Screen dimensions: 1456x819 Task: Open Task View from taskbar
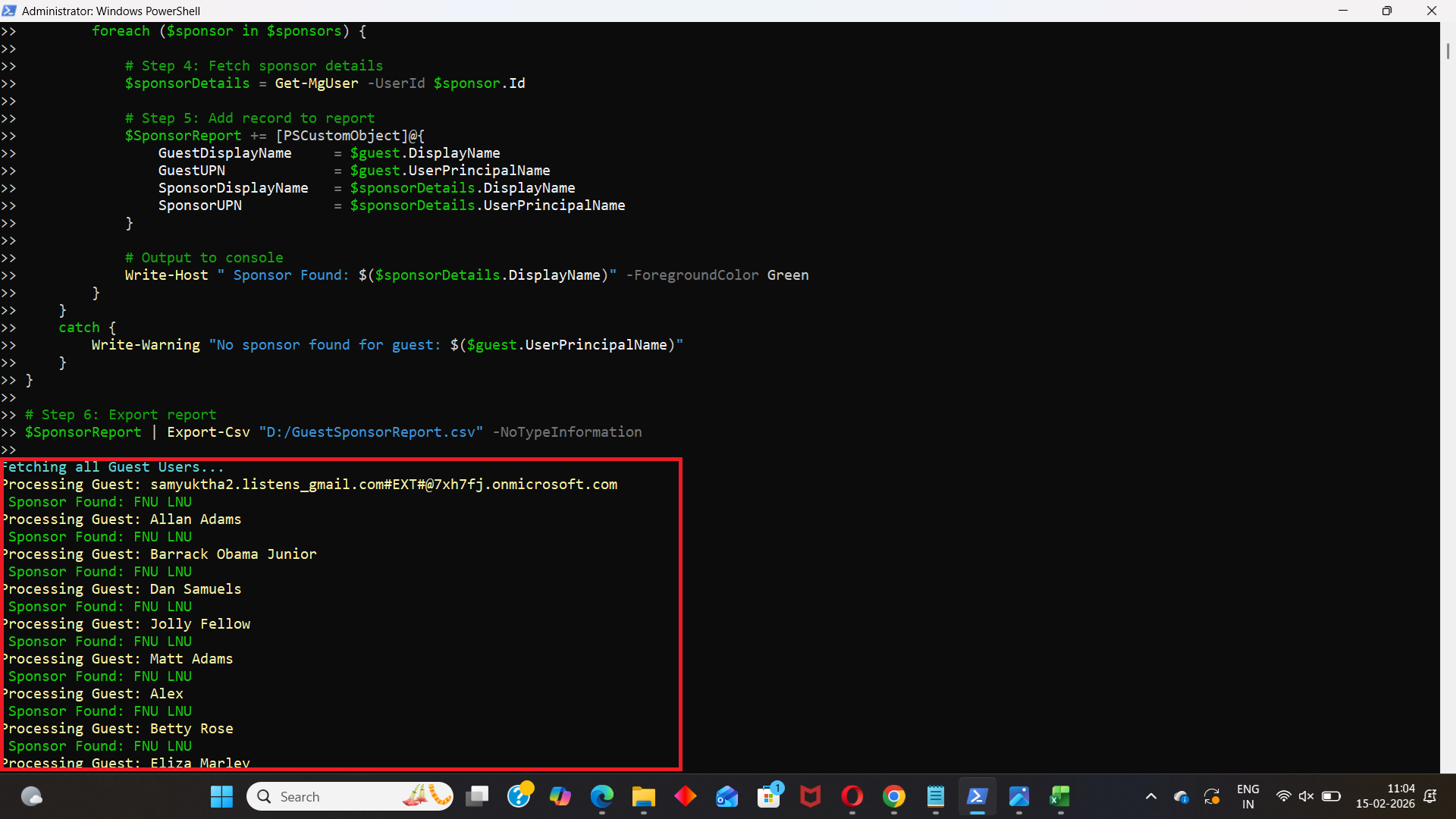477,796
